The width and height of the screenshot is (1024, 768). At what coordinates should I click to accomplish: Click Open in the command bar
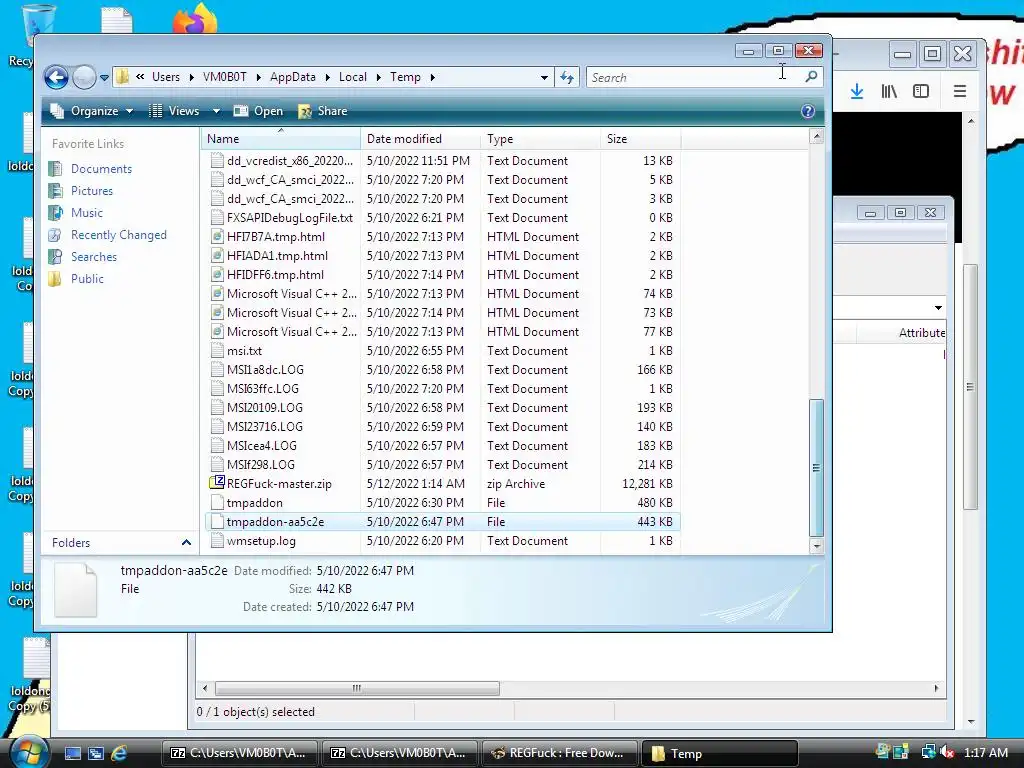tap(259, 111)
